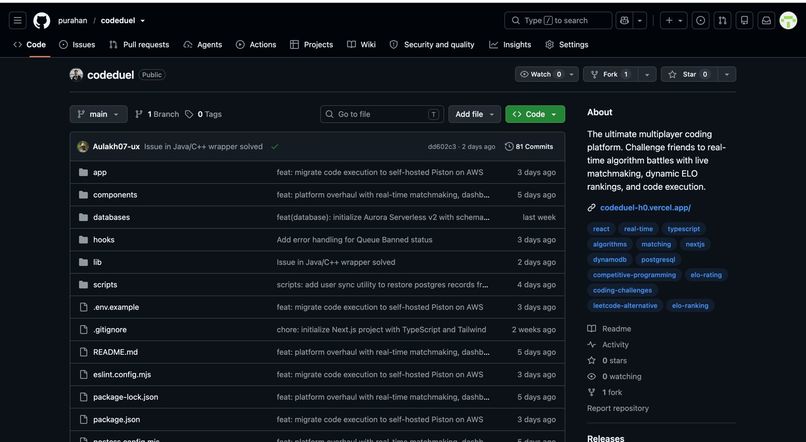This screenshot has height=442, width=806.
Task: Open the eslint.config.mjs file name
Action: (122, 375)
